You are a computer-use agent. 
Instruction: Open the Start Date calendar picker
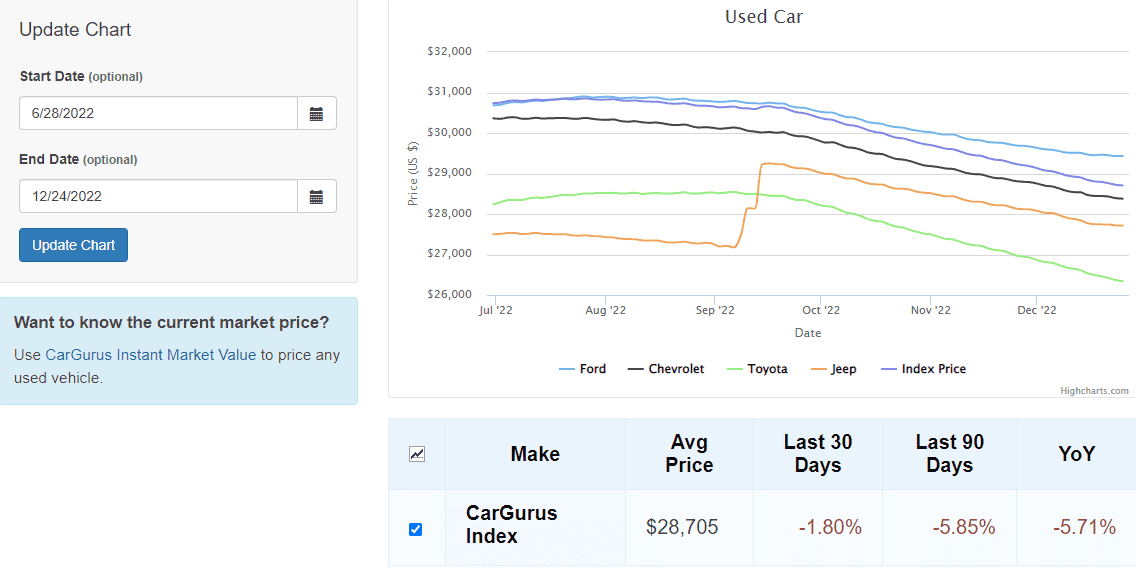click(x=317, y=113)
